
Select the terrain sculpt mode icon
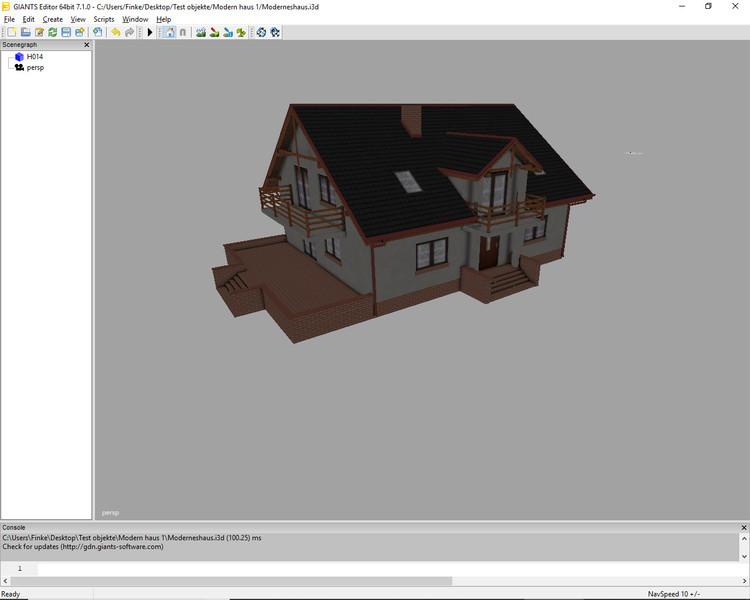201,32
